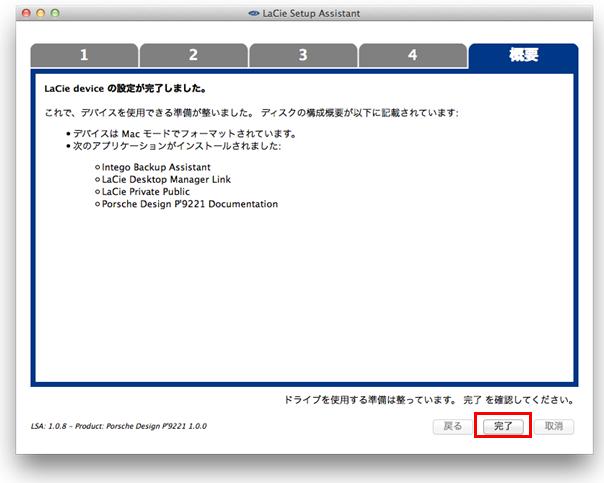The height and width of the screenshot is (483, 604).
Task: Click the sentence starting 'これで、デバイスを使用できる'
Action: [x=252, y=113]
